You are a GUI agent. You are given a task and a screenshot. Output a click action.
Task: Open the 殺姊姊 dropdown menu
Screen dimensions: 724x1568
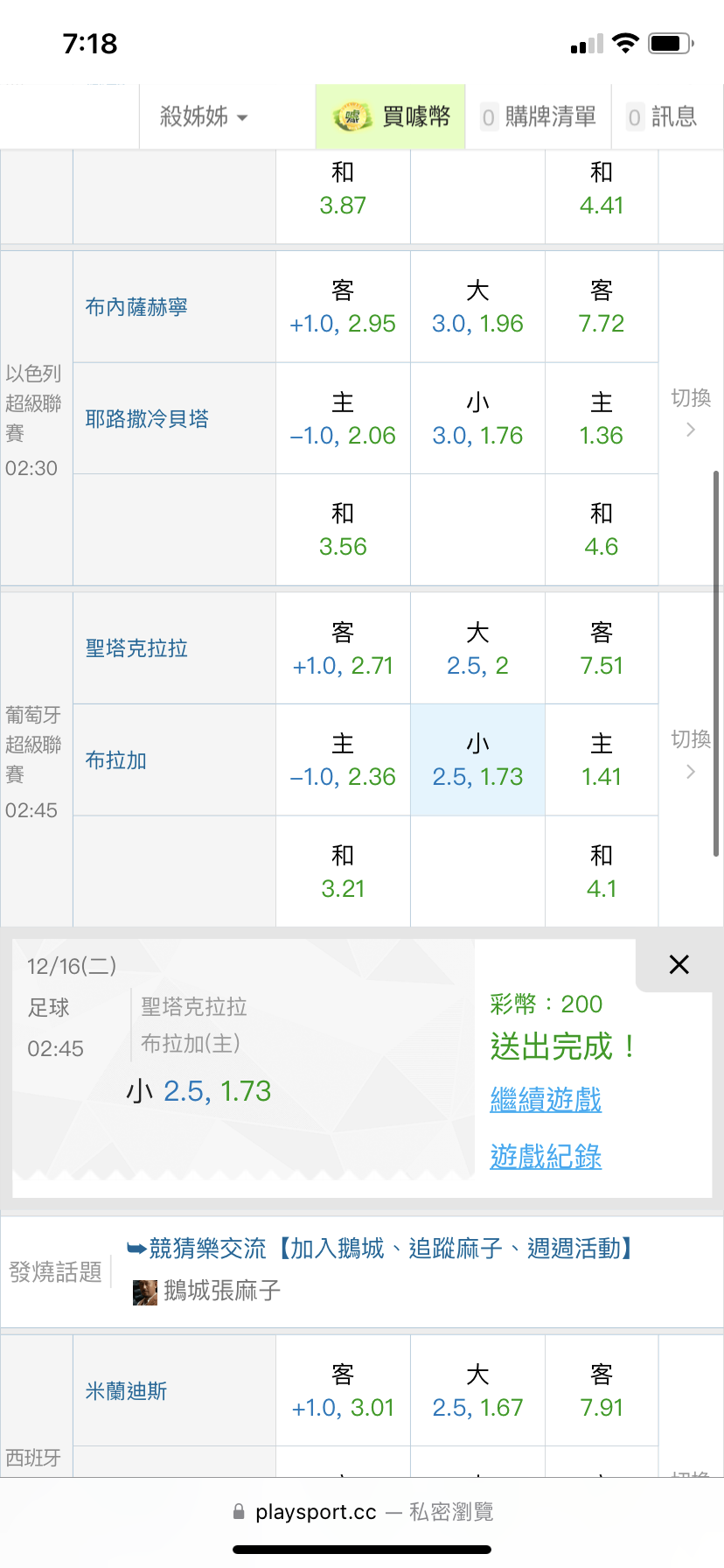click(x=204, y=117)
